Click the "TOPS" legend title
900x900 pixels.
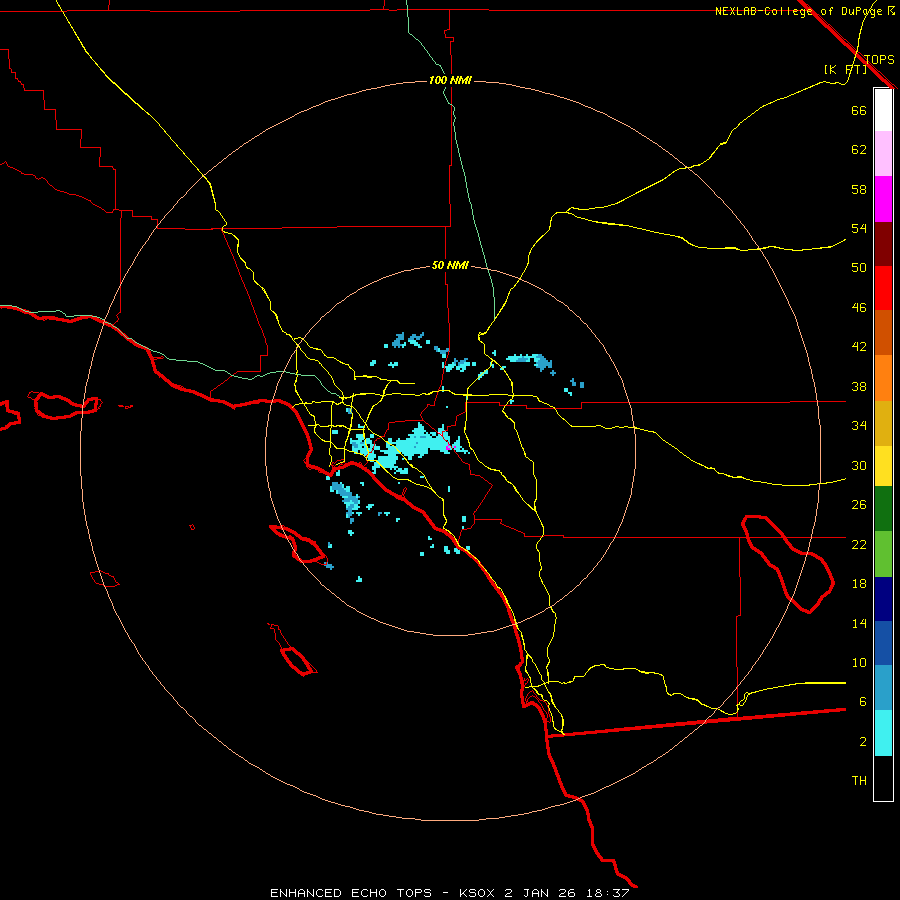pos(879,59)
